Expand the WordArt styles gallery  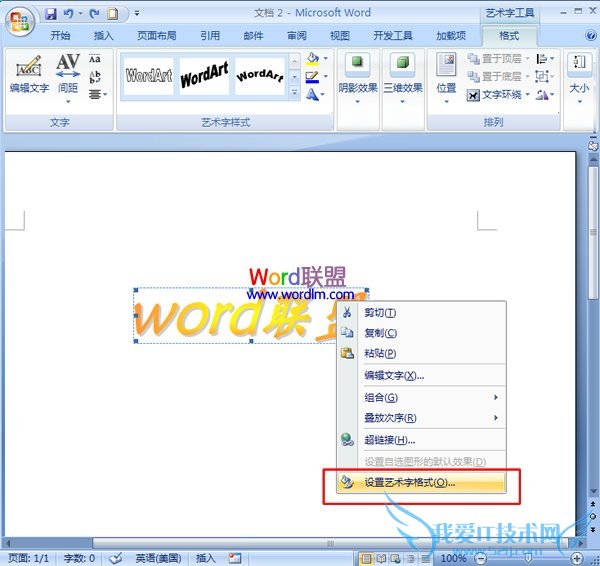coord(294,93)
